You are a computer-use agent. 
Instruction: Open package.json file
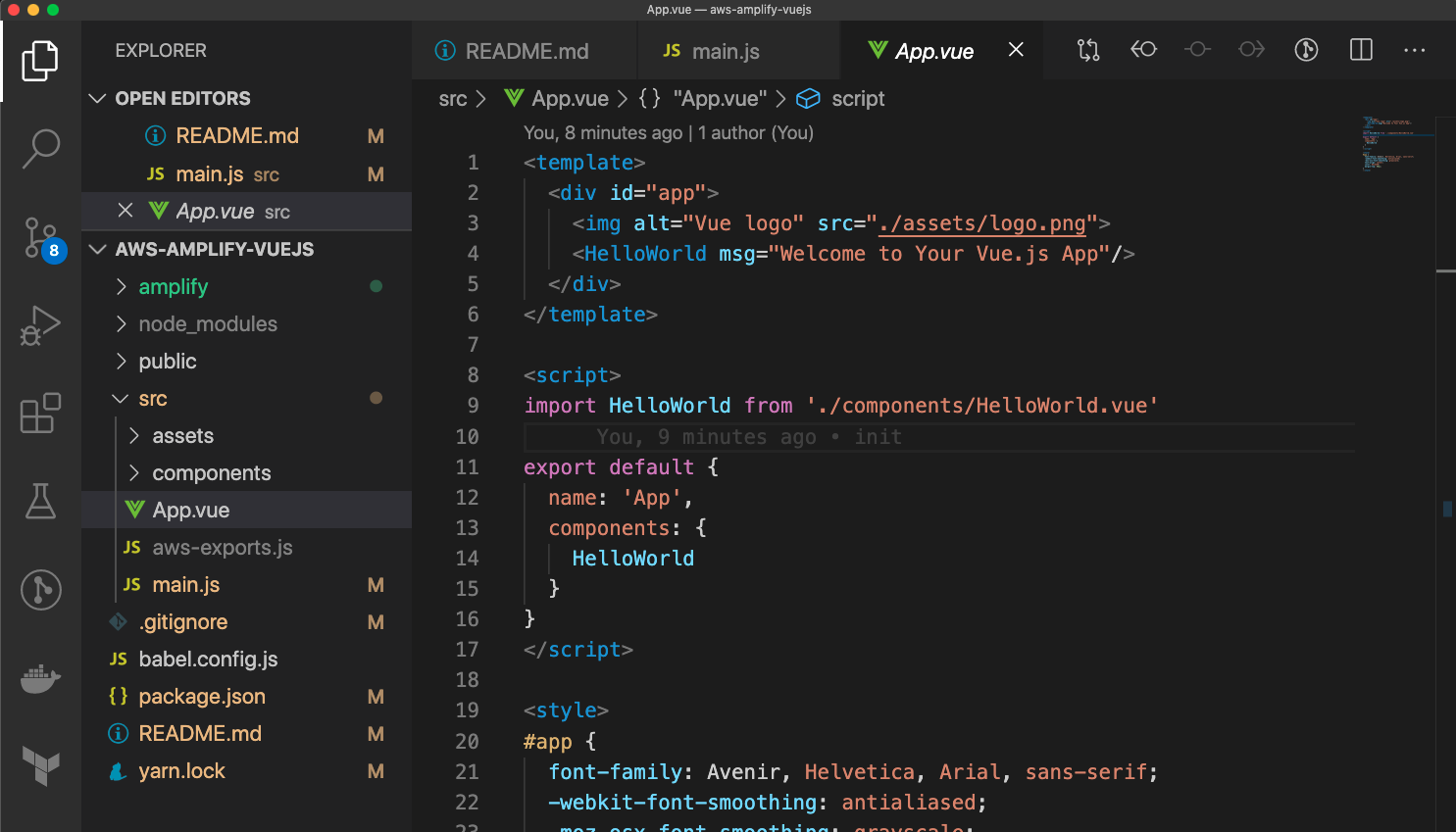[x=246, y=697]
